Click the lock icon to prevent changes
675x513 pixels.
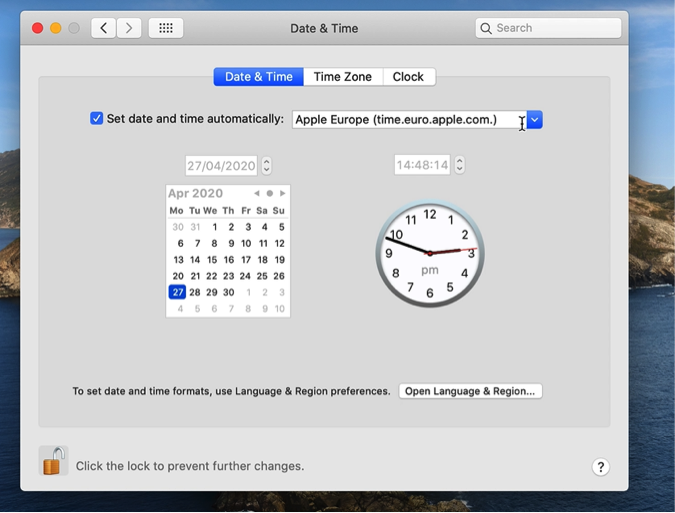tap(53, 461)
